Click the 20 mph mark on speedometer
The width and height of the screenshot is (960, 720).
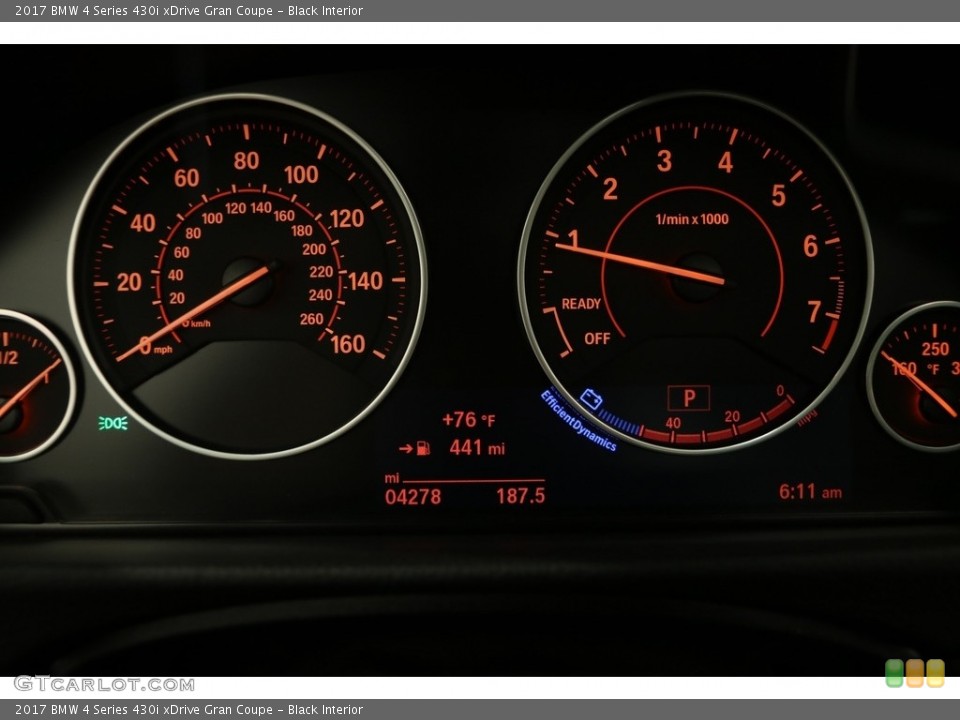129,282
